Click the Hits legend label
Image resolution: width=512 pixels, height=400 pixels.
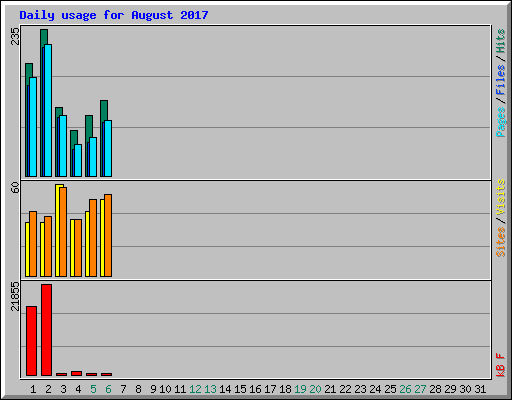(500, 41)
